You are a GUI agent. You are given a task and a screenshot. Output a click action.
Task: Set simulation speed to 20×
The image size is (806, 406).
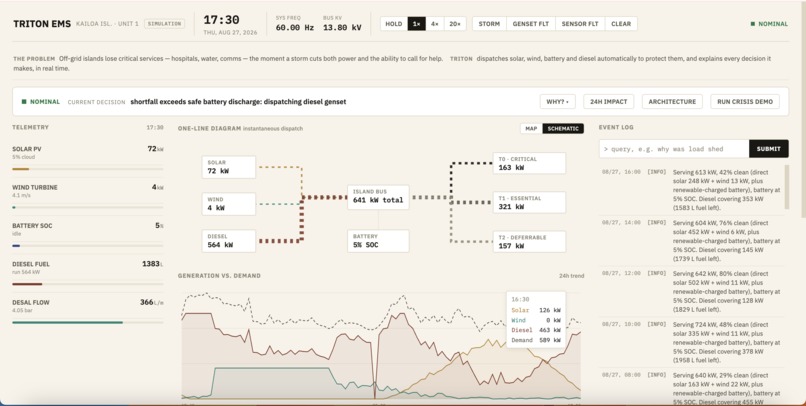(455, 24)
